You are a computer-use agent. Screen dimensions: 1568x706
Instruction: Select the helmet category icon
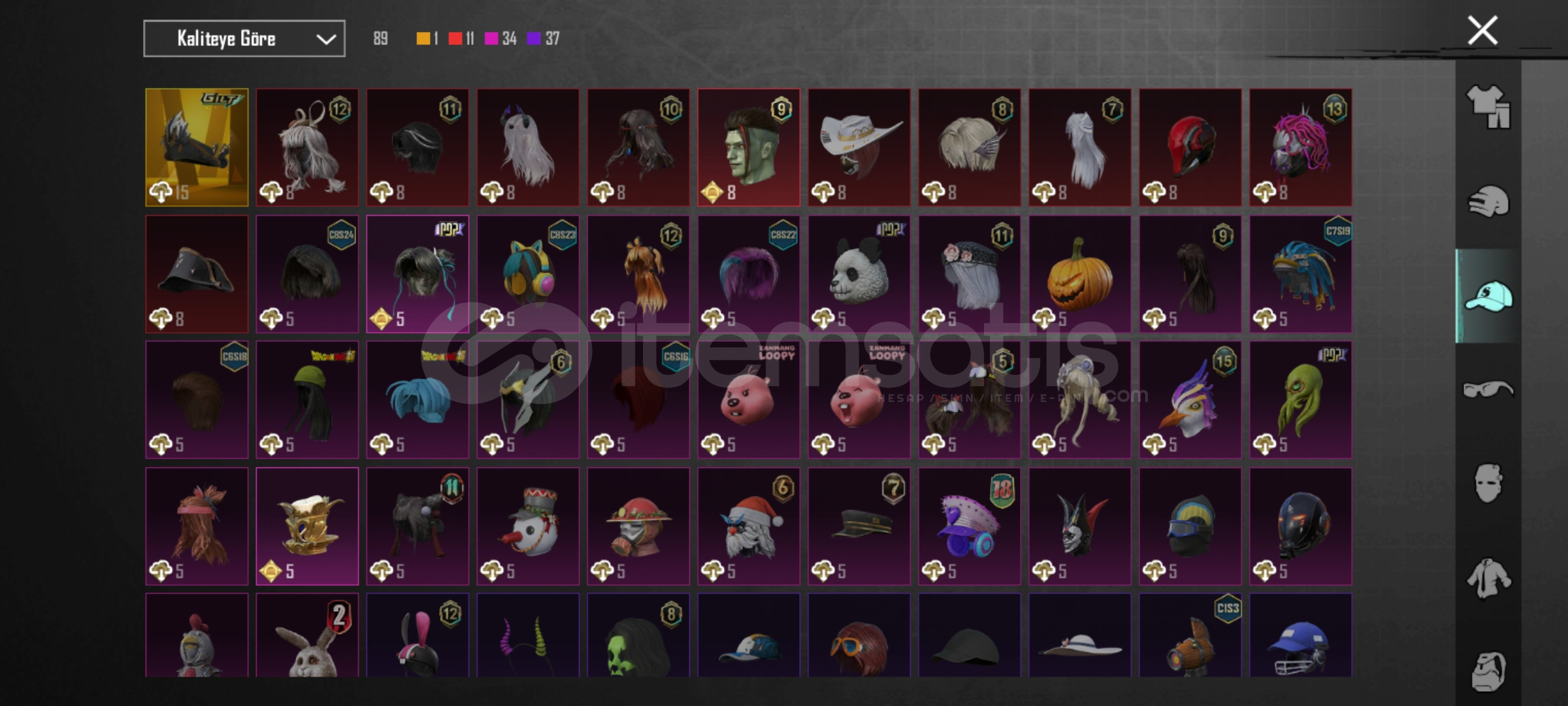pos(1488,201)
